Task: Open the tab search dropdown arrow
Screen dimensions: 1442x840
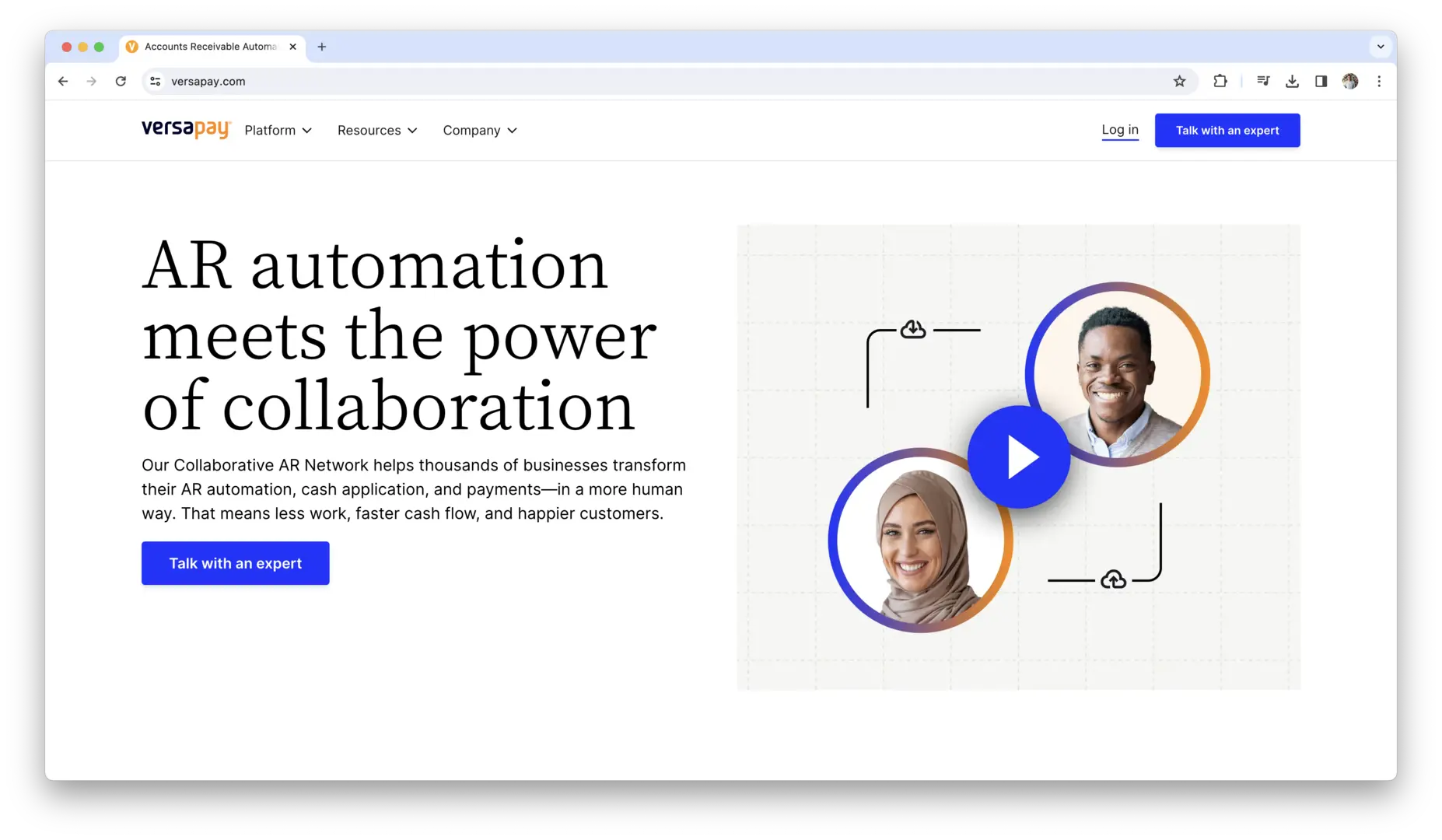Action: click(1381, 47)
